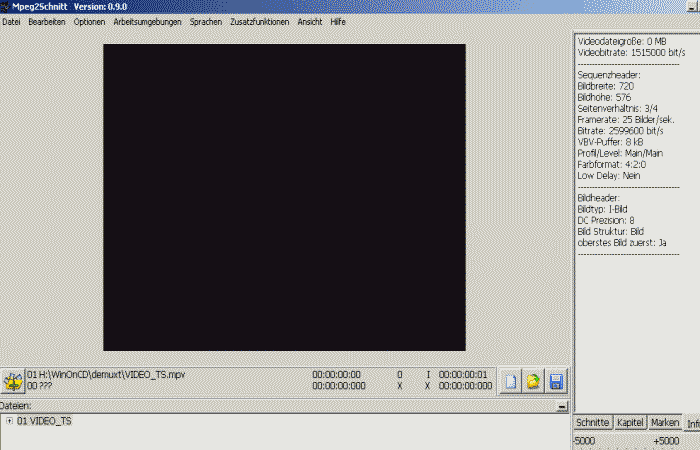Open the Optionen menu
700x450 pixels.
pos(89,21)
